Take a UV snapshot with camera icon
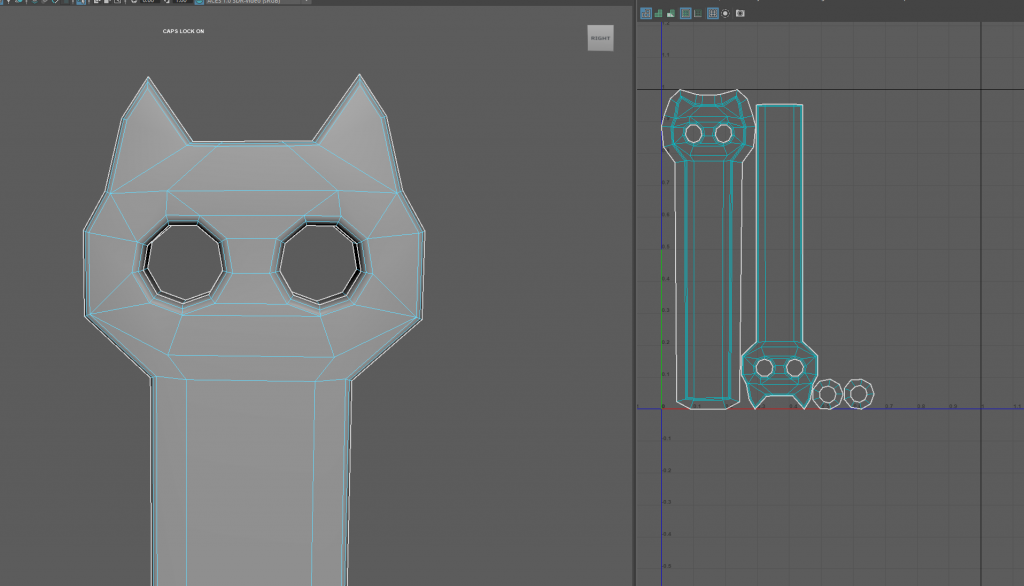Viewport: 1024px width, 586px height. 740,13
